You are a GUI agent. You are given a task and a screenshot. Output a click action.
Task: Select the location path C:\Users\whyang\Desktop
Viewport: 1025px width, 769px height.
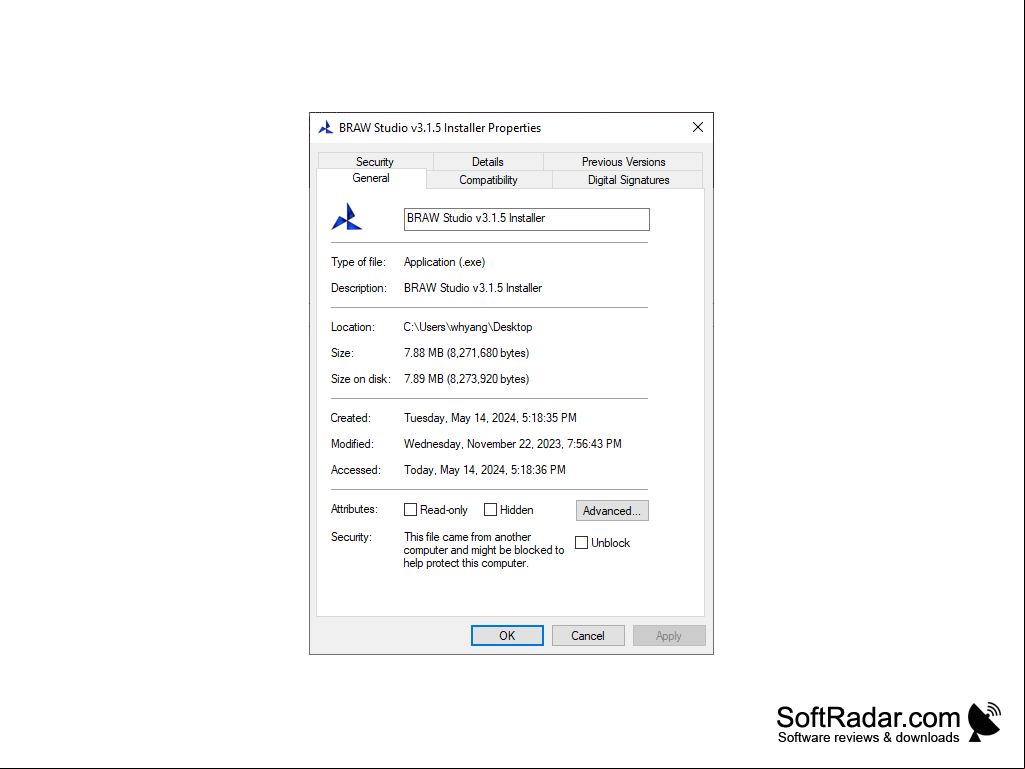coord(468,327)
